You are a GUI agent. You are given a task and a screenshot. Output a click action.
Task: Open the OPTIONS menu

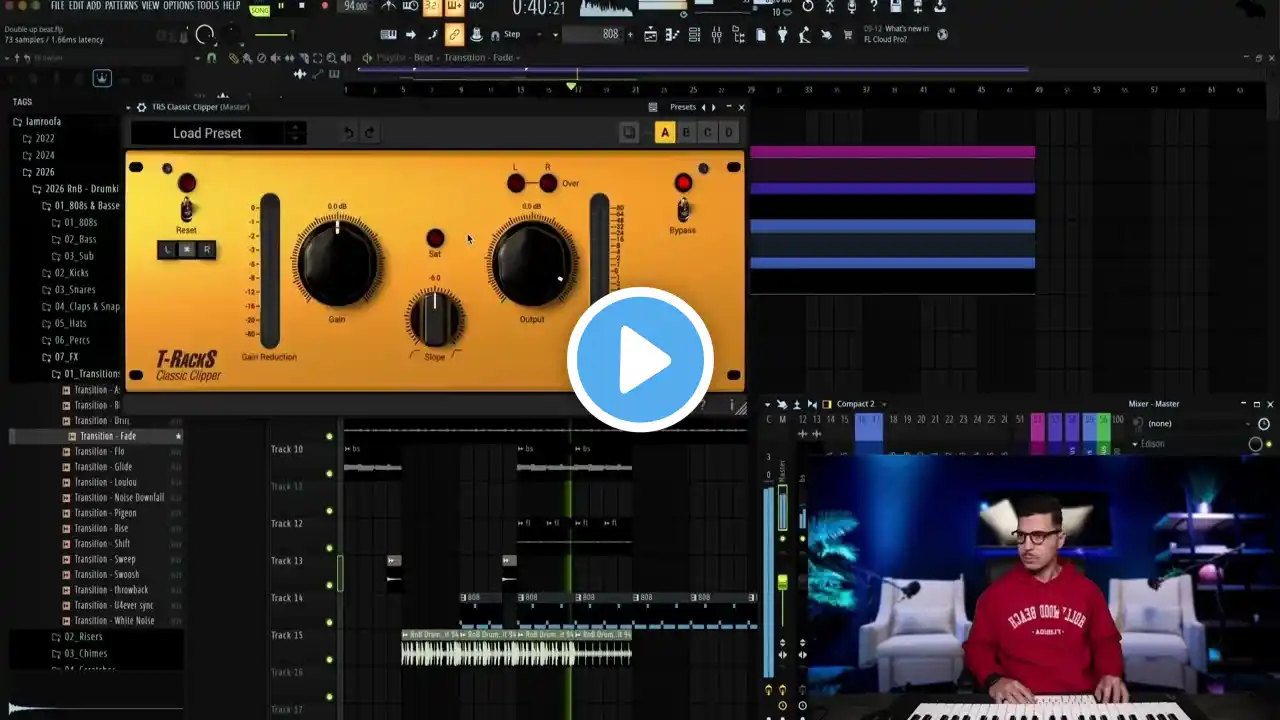pos(178,6)
